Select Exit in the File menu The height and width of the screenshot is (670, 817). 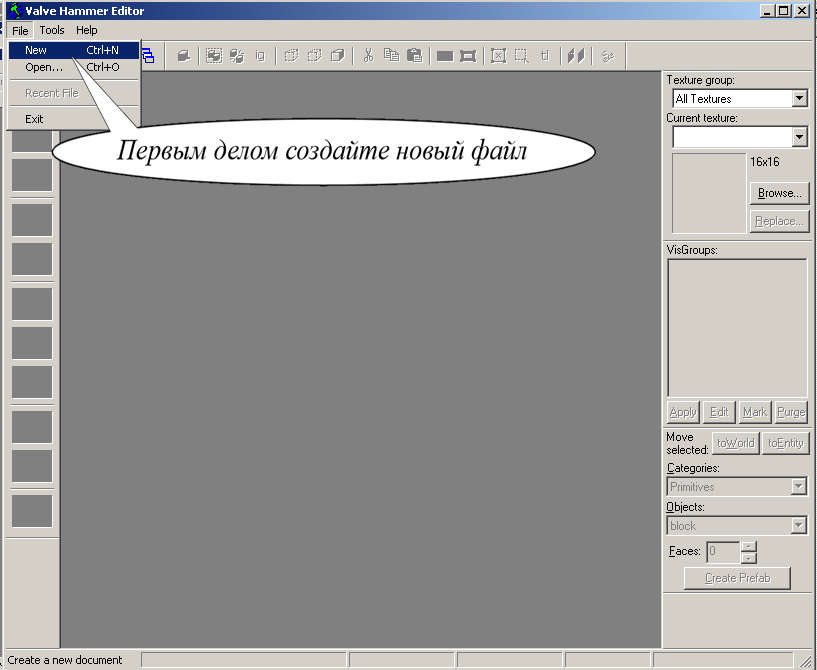(73, 119)
